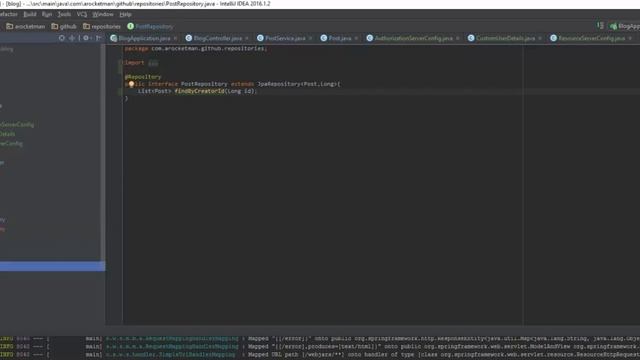Close the PostService.java tab
Image resolution: width=640 pixels, height=360 pixels.
point(311,38)
